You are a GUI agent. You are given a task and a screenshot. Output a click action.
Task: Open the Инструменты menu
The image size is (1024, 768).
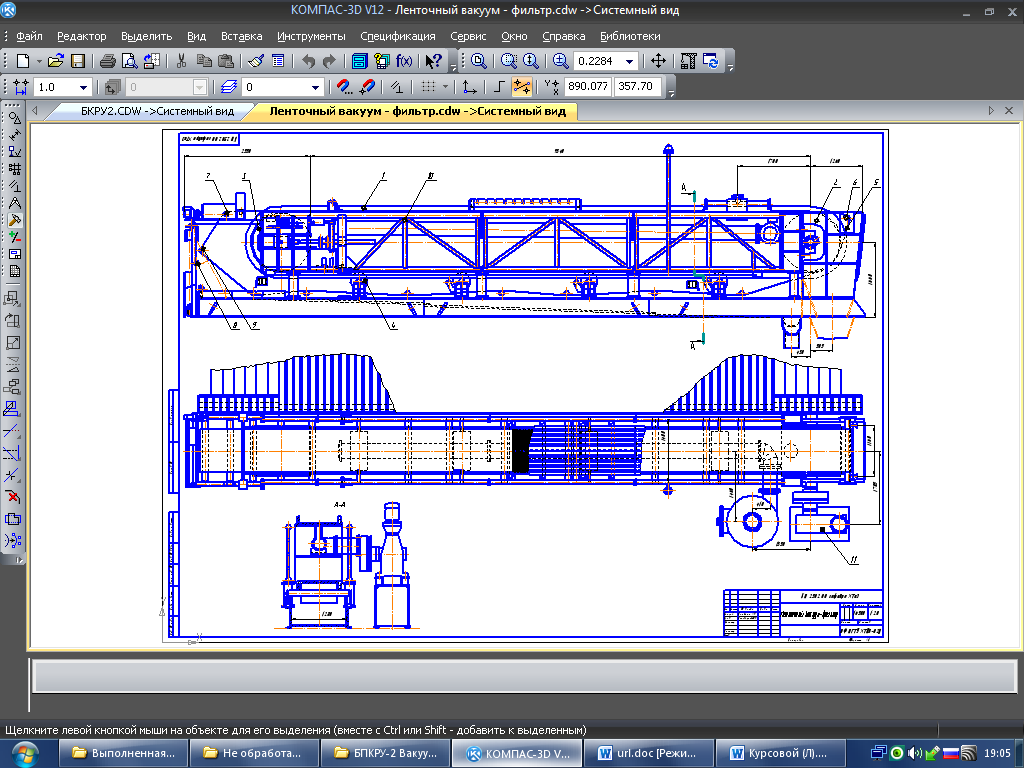point(311,36)
